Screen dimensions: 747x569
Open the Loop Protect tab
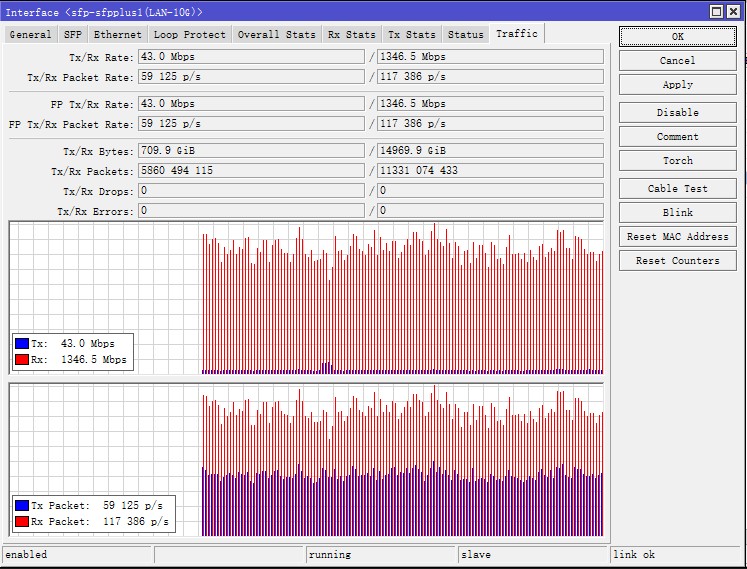click(x=190, y=34)
